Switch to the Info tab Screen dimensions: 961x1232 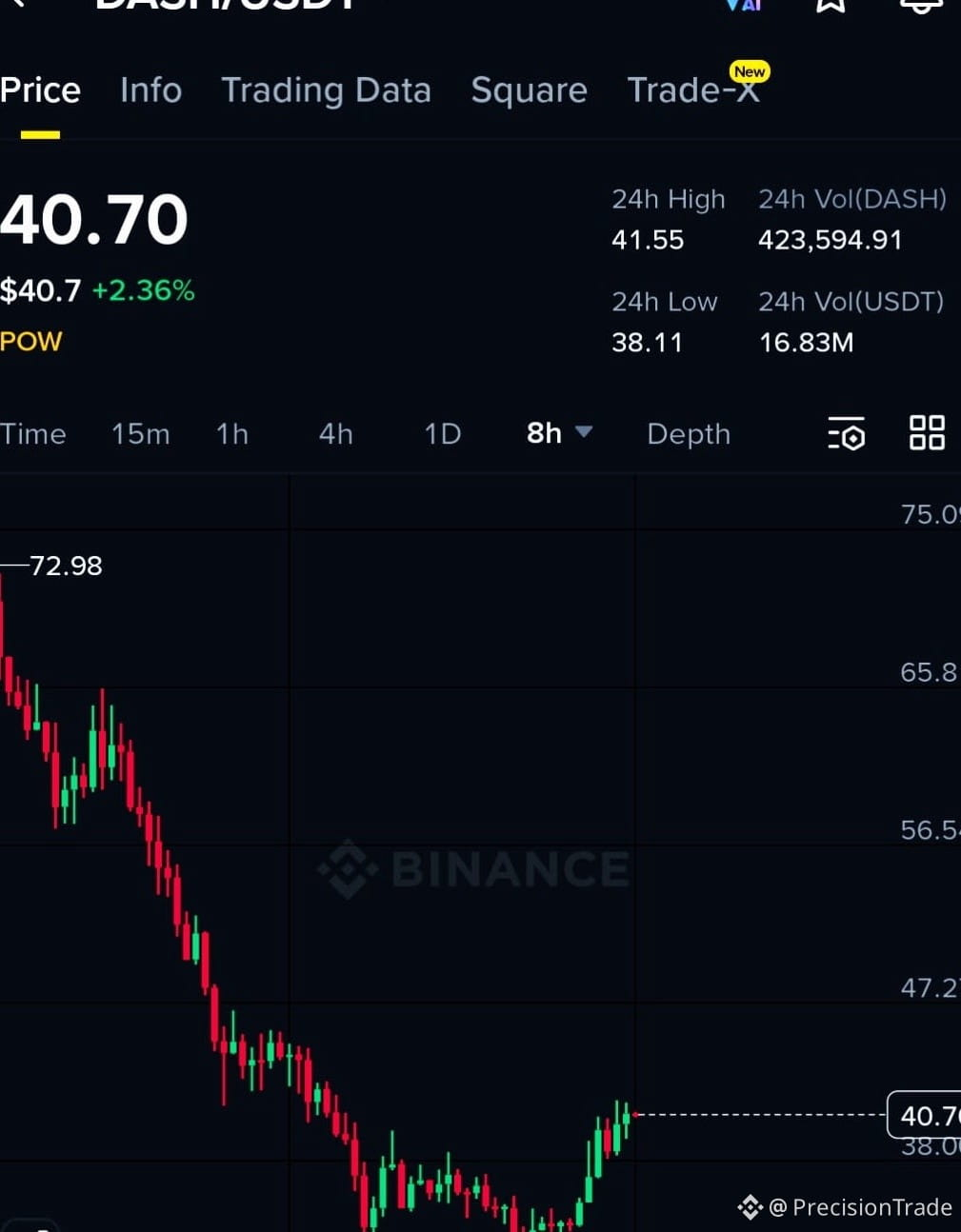tap(150, 90)
